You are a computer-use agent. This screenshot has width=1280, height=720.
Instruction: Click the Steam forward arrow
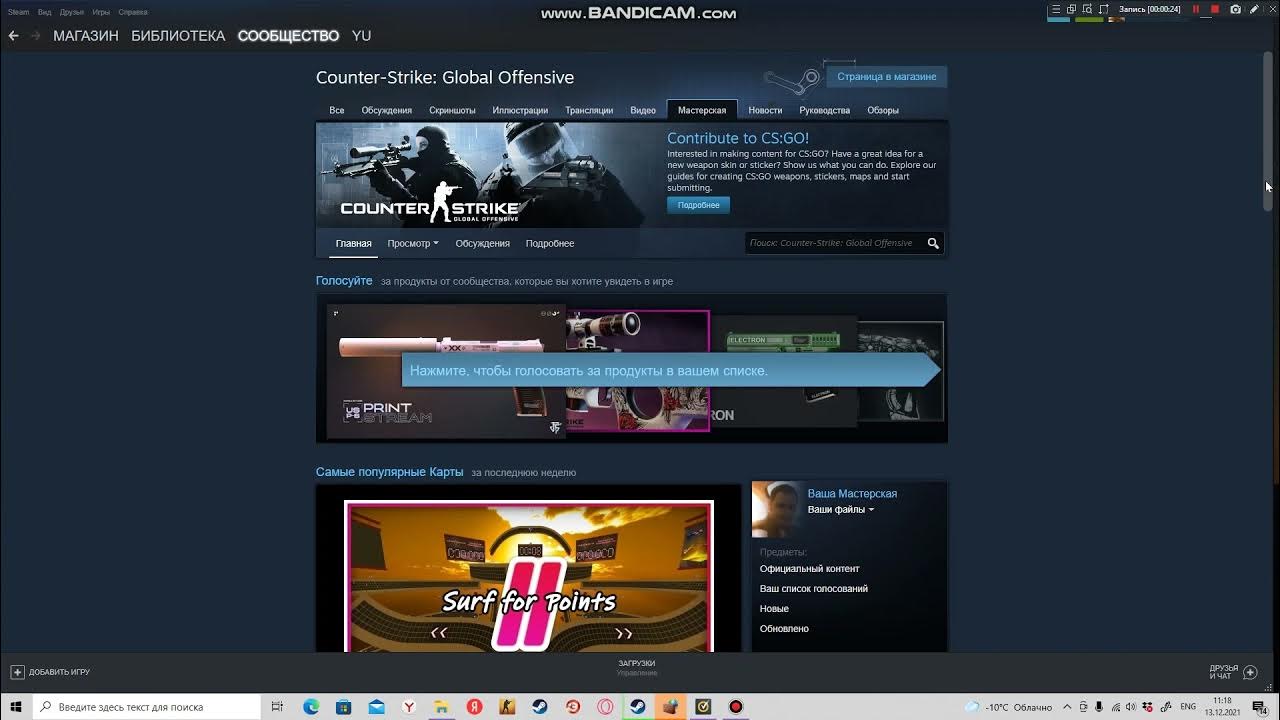[x=36, y=35]
